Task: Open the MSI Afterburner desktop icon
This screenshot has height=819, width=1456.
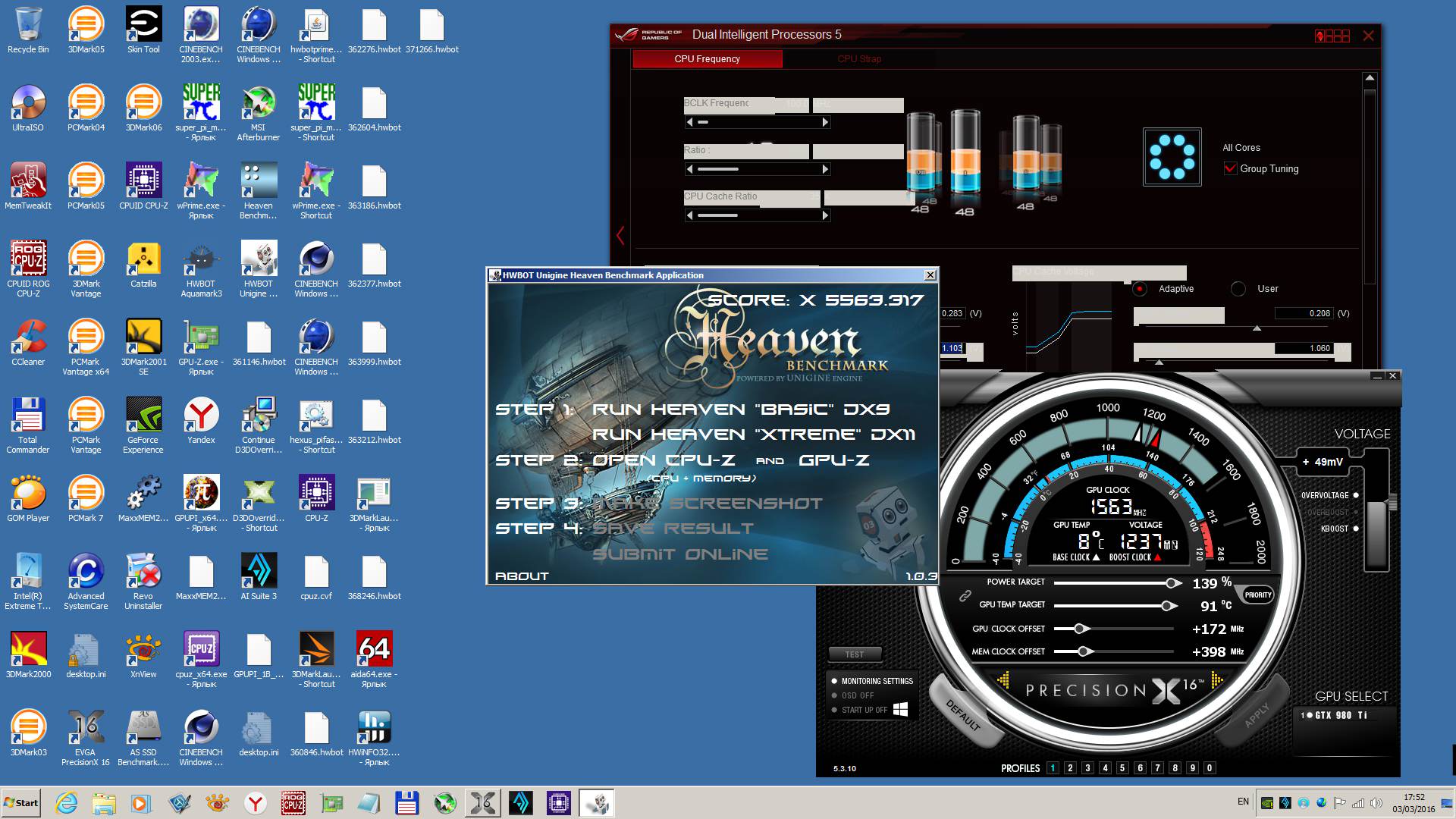Action: coord(259,113)
